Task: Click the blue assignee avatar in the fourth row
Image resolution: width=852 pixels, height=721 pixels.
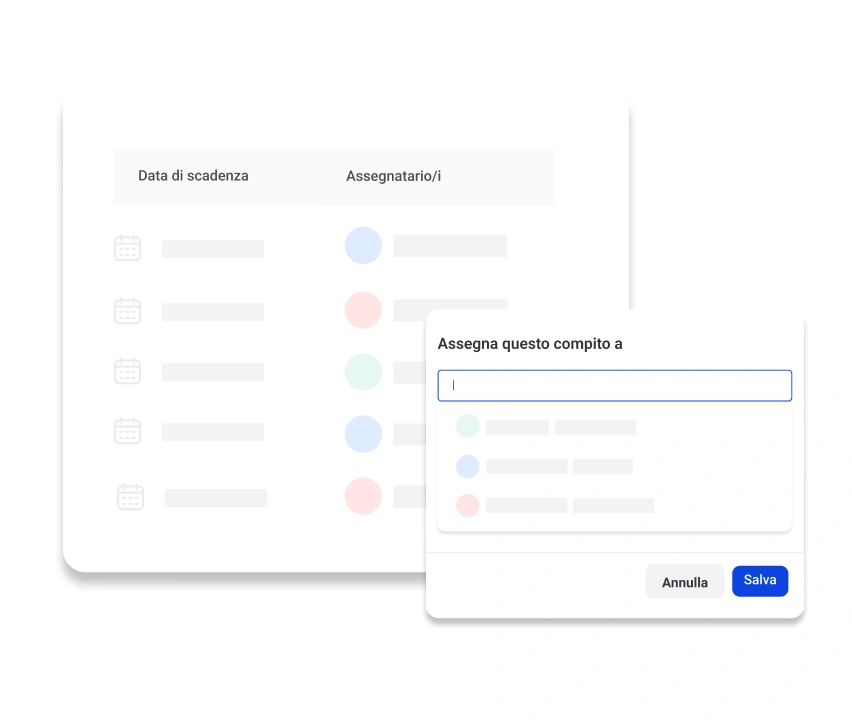Action: (363, 434)
